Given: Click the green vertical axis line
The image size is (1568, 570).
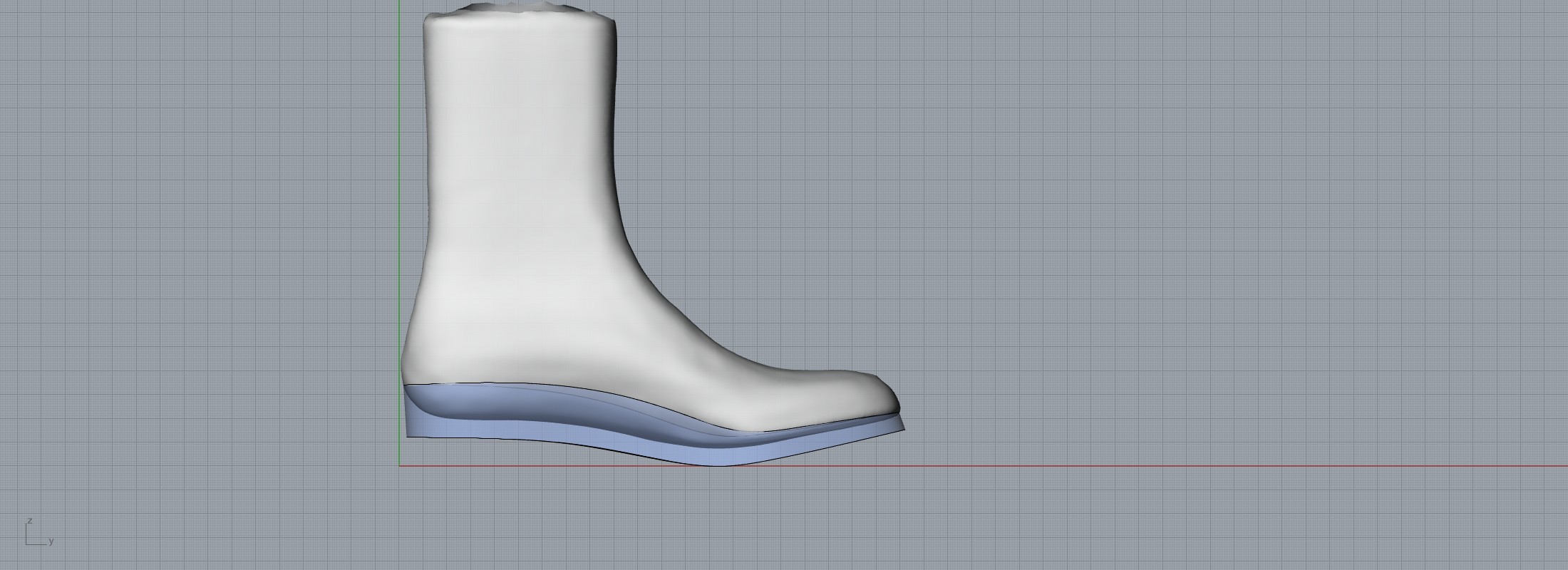Looking at the screenshot, I should click(x=400, y=214).
